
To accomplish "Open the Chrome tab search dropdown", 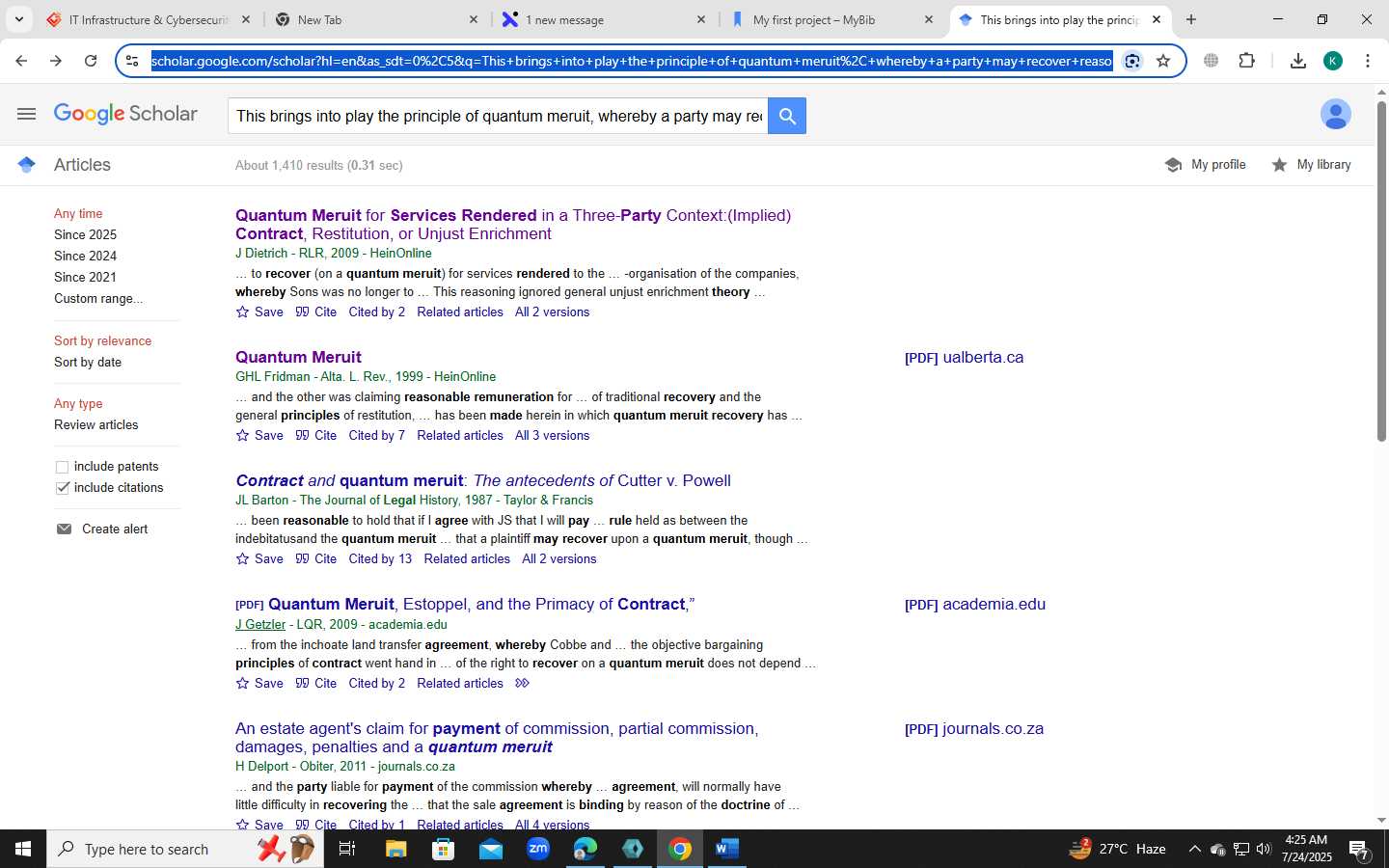I will 18,19.
